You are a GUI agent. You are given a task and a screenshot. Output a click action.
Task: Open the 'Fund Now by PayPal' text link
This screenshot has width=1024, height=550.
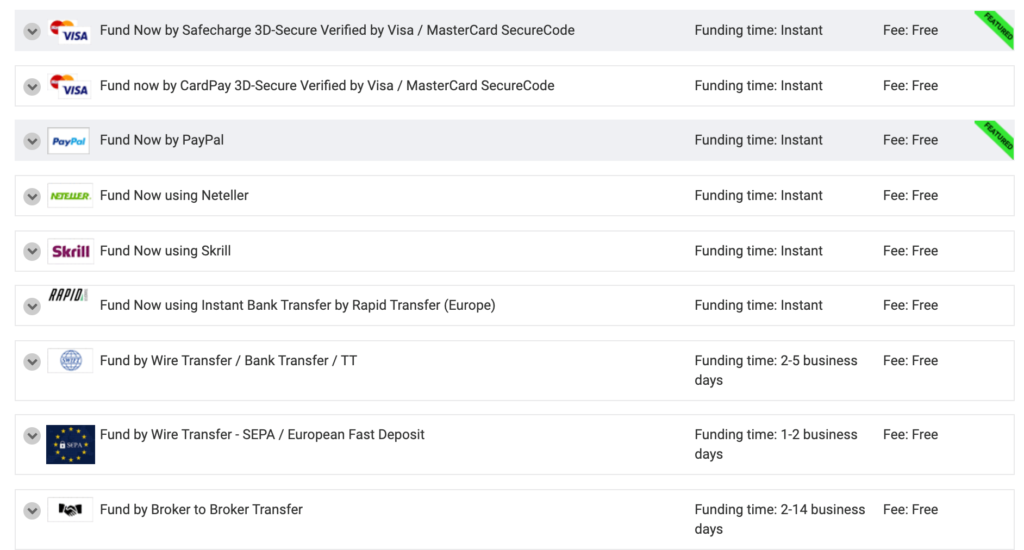162,140
